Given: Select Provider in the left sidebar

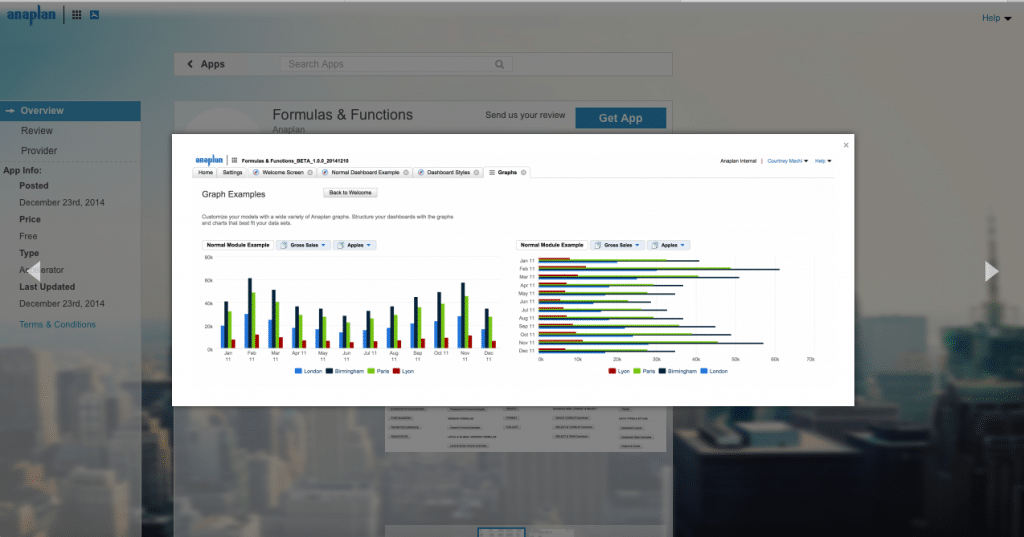Looking at the screenshot, I should [39, 150].
